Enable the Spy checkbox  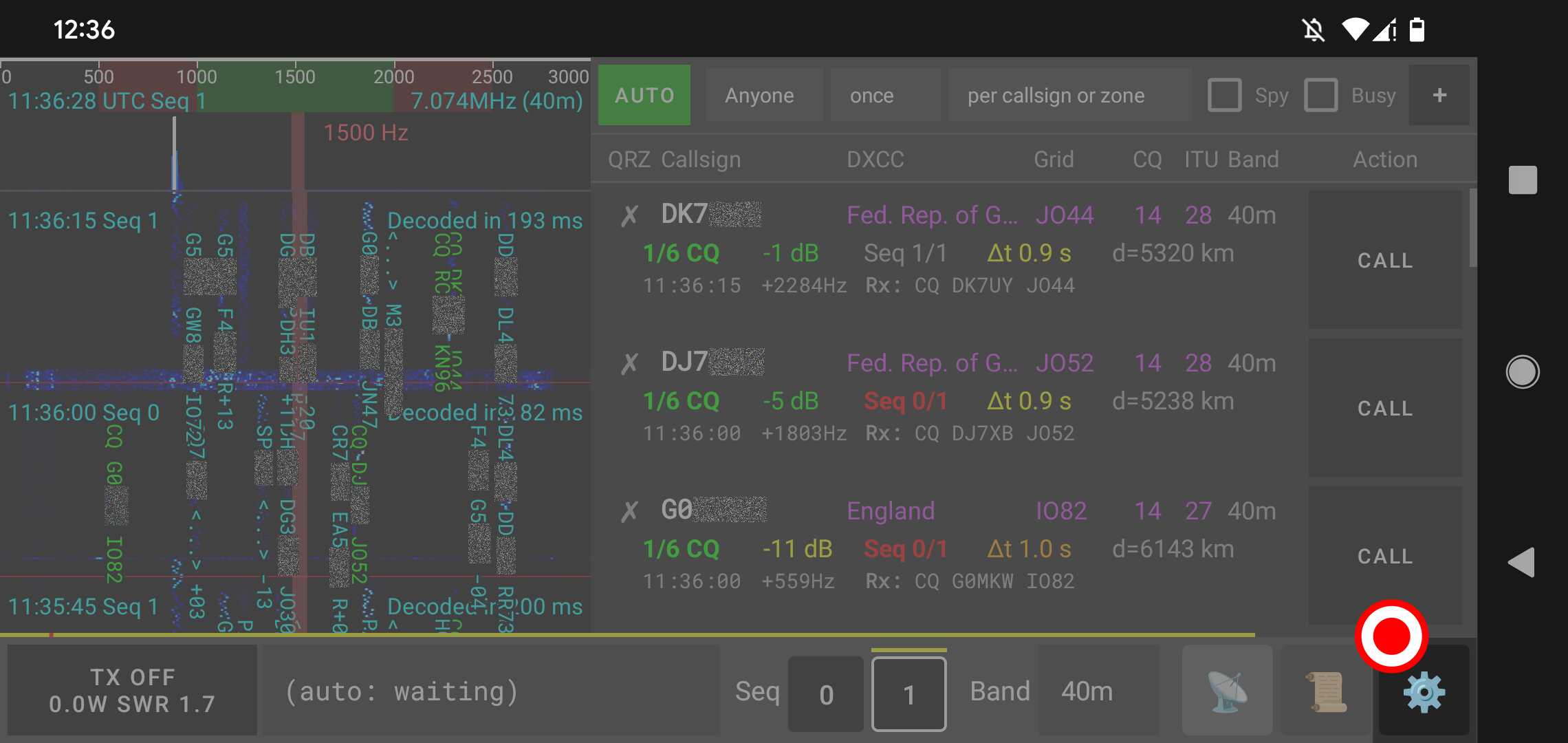click(1224, 95)
